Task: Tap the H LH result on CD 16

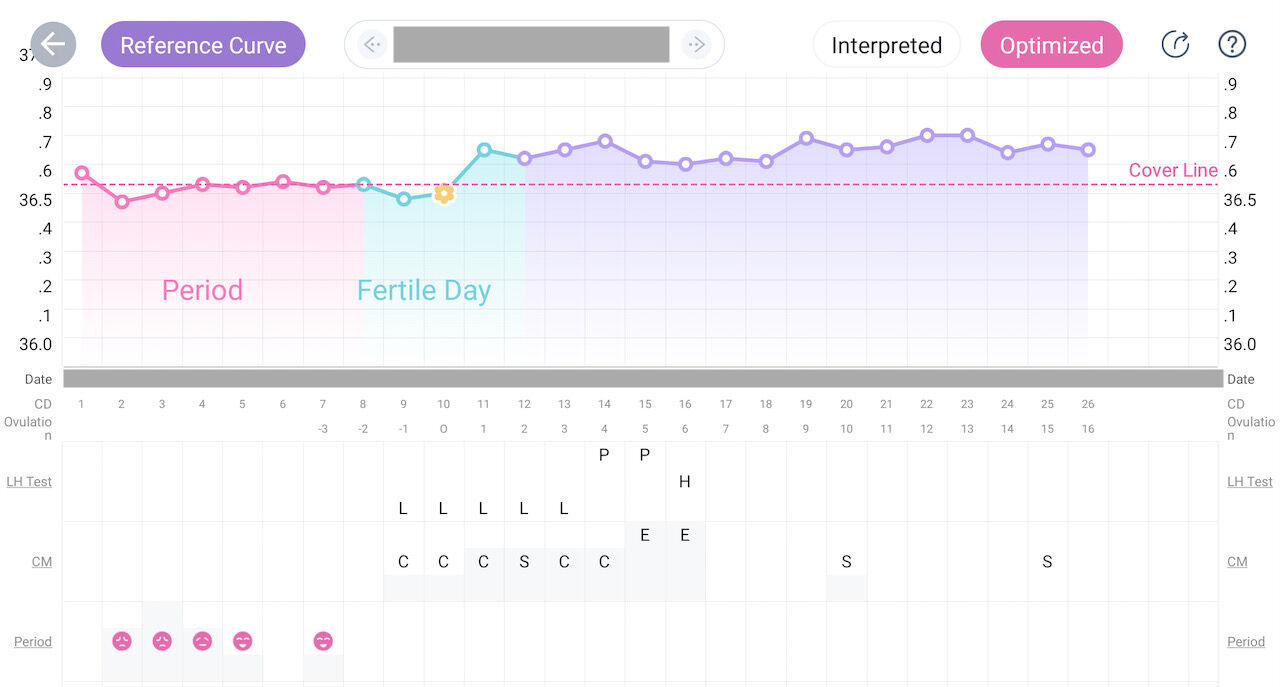Action: click(685, 481)
